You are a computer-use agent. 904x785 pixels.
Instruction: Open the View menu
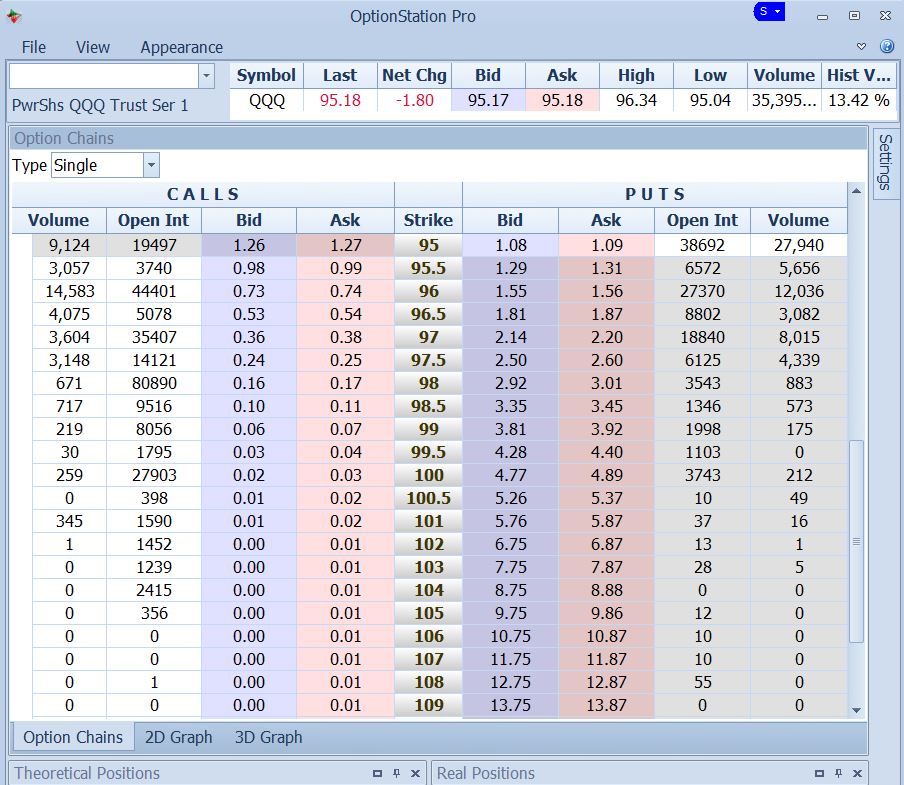93,47
